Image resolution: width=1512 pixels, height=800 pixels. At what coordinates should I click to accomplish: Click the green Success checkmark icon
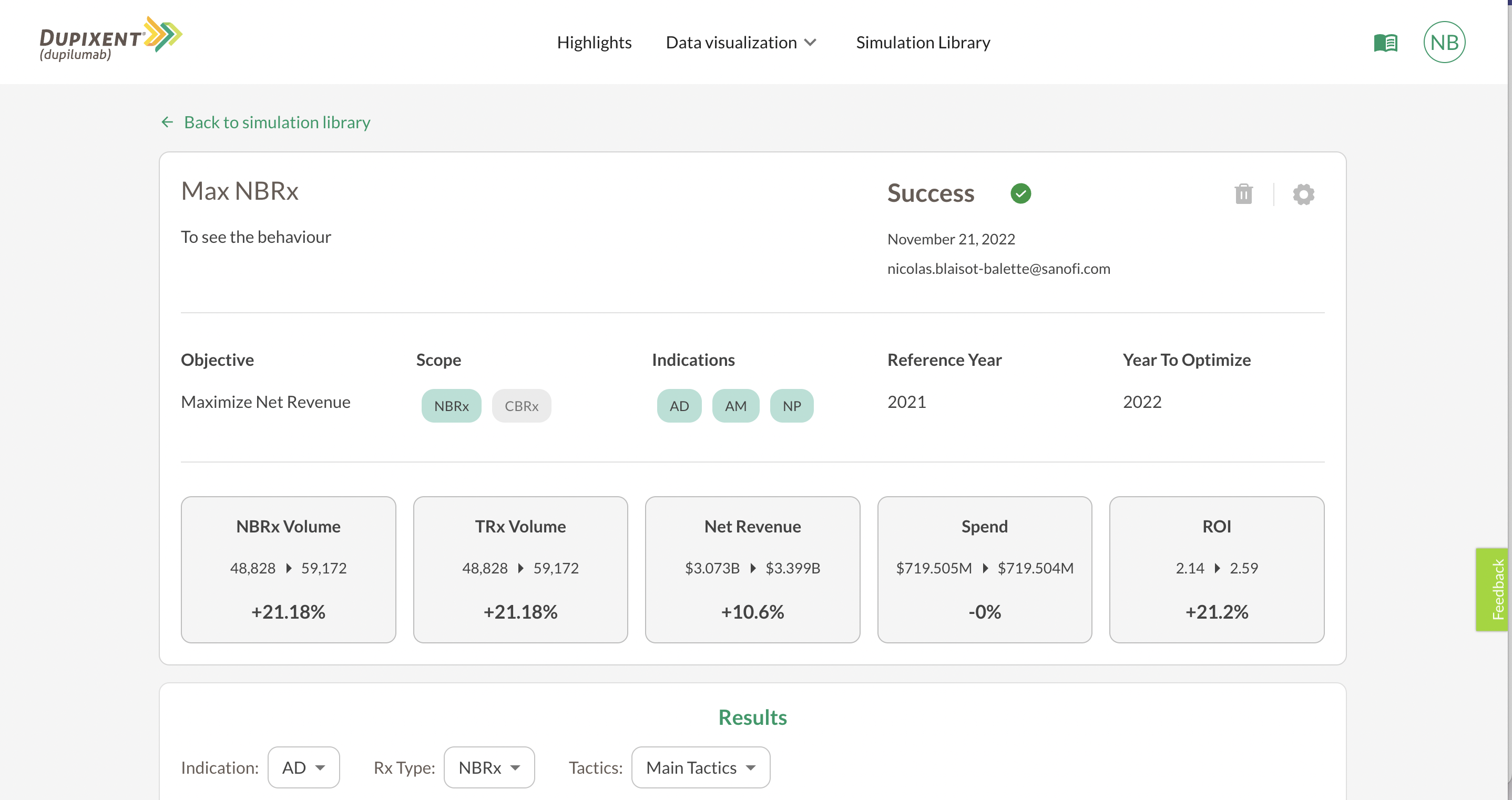coord(1021,193)
